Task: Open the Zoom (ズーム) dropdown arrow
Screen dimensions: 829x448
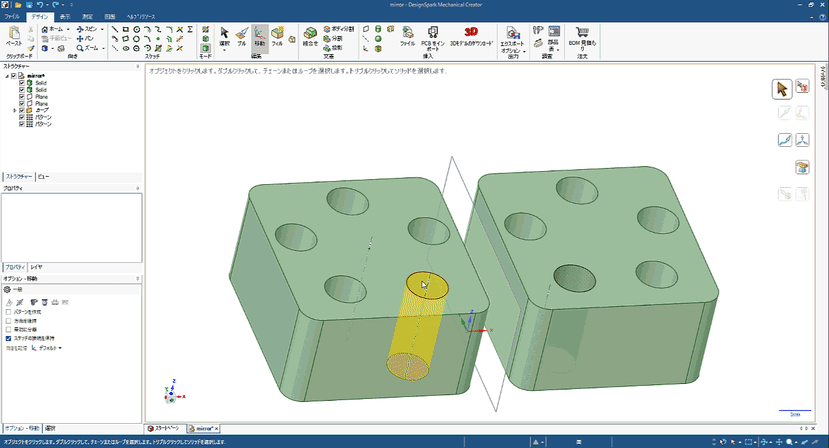Action: click(x=103, y=48)
